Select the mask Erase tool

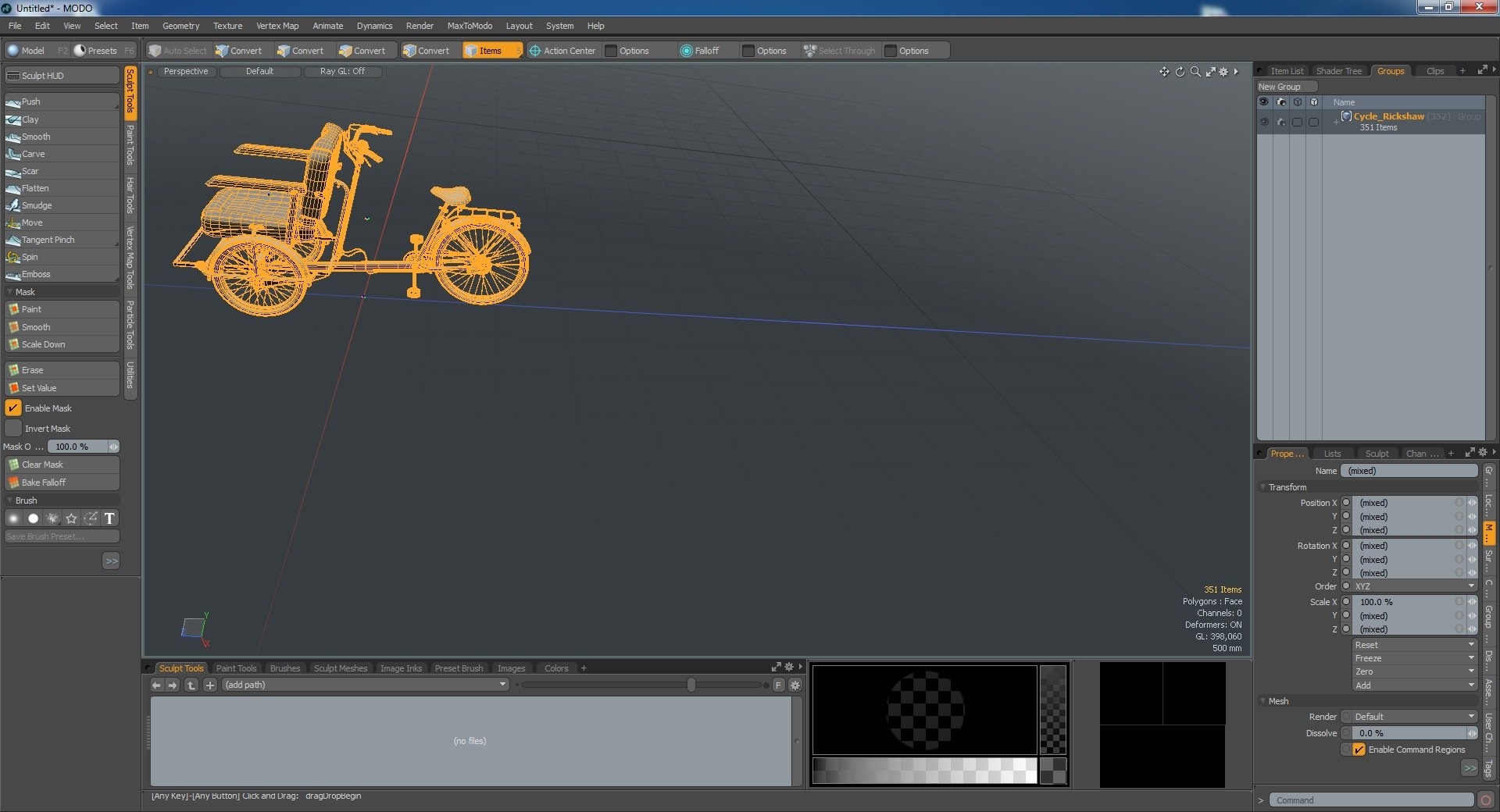coord(62,370)
